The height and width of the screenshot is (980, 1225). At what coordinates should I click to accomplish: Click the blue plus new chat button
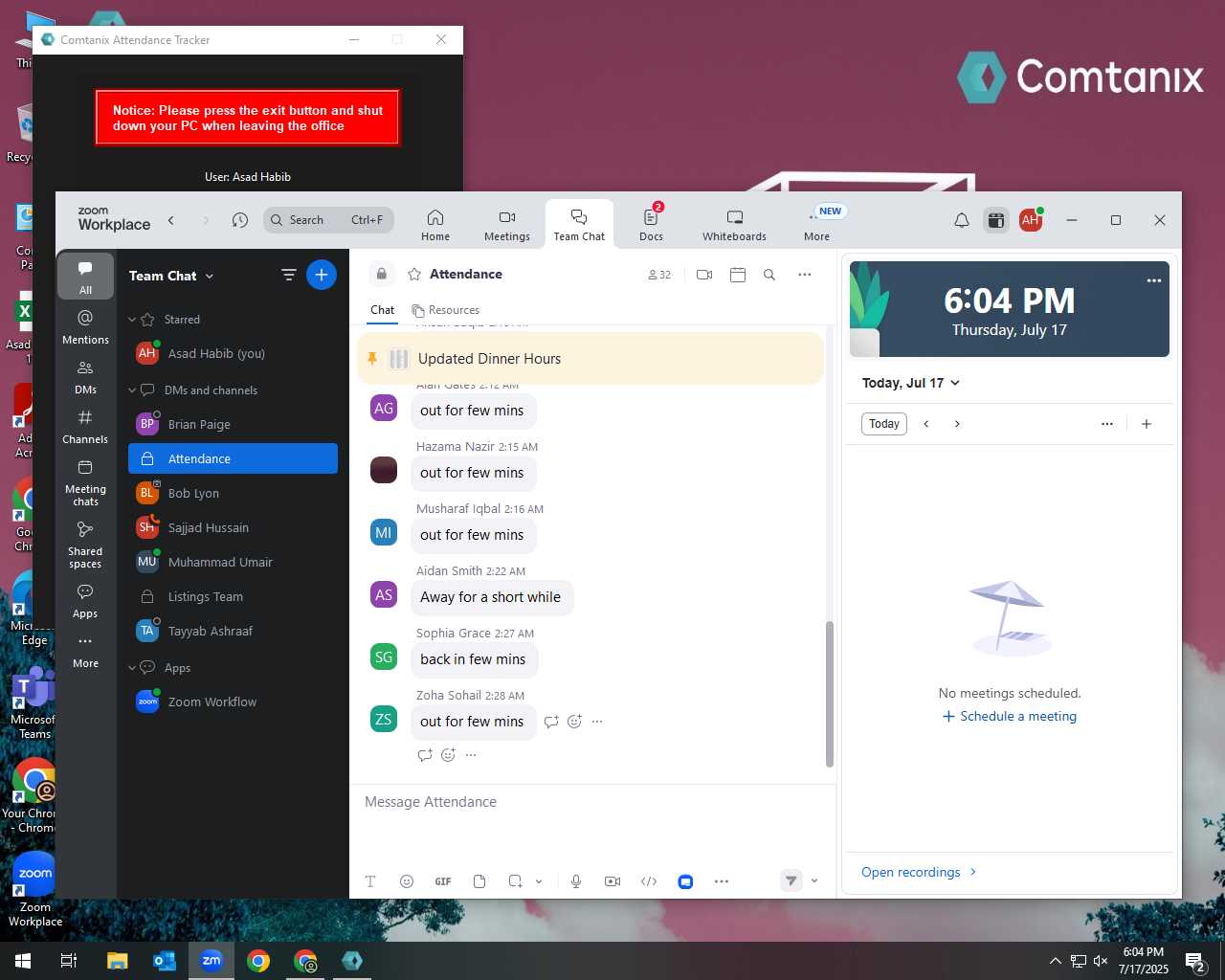coord(322,276)
